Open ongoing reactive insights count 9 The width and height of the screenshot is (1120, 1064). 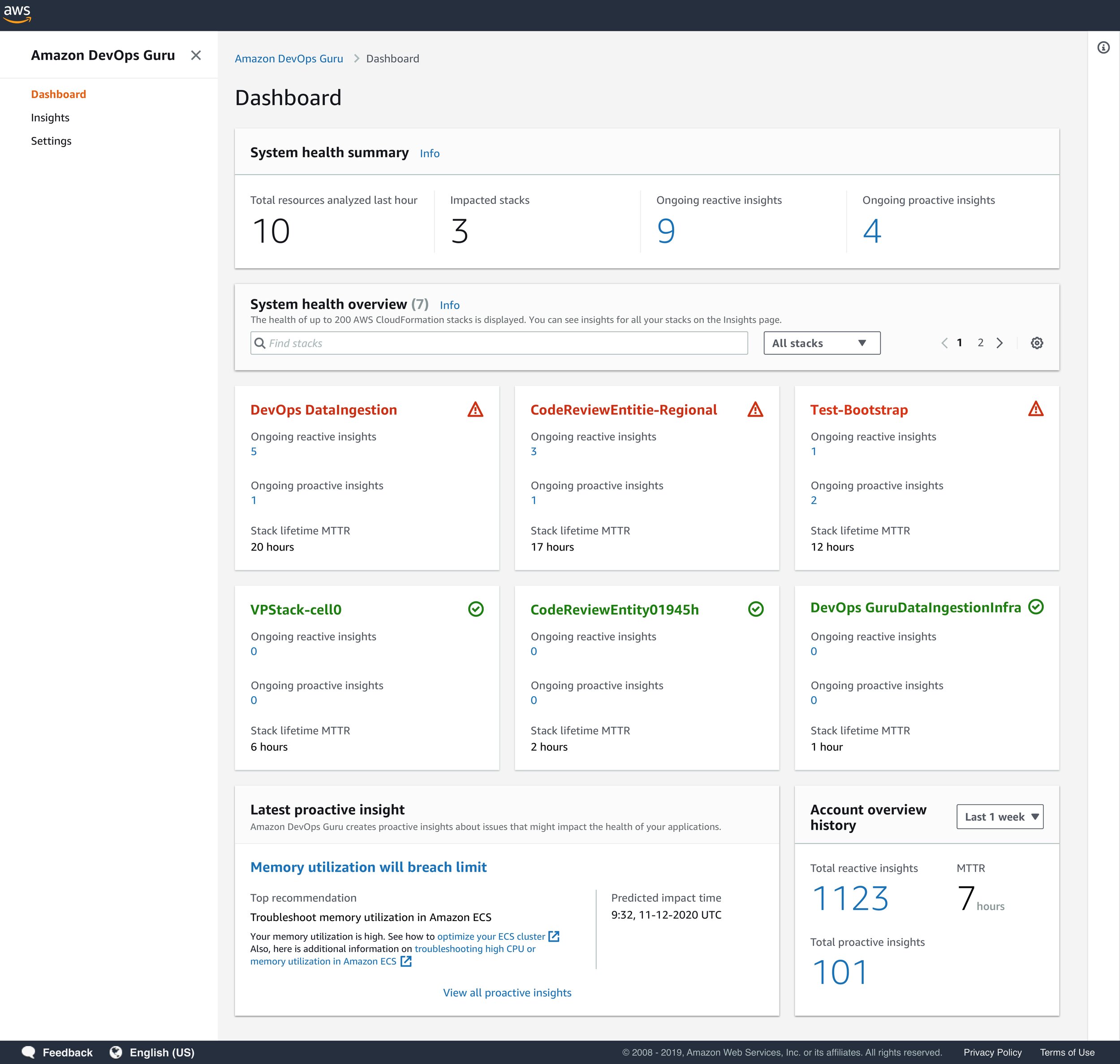tap(666, 232)
